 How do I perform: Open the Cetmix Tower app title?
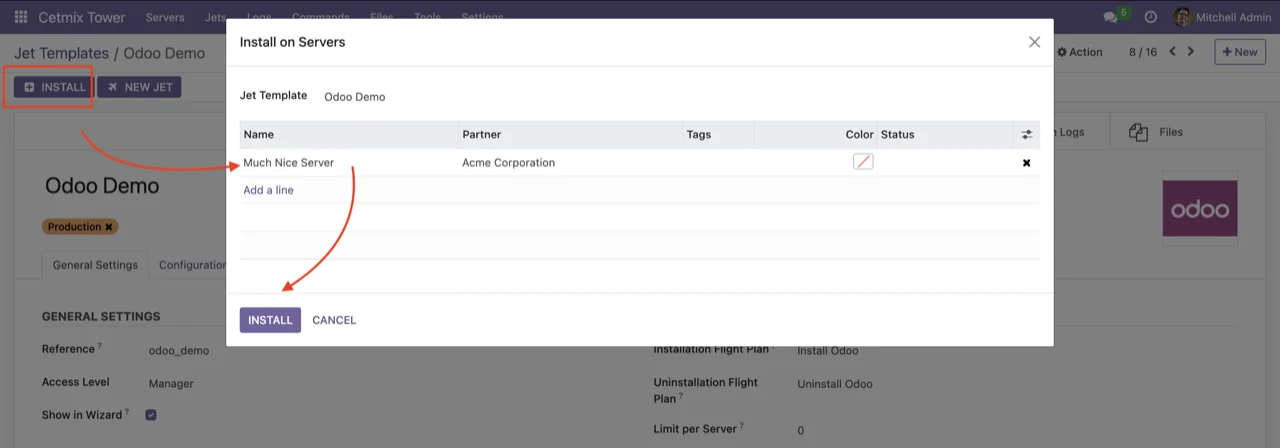pos(82,17)
